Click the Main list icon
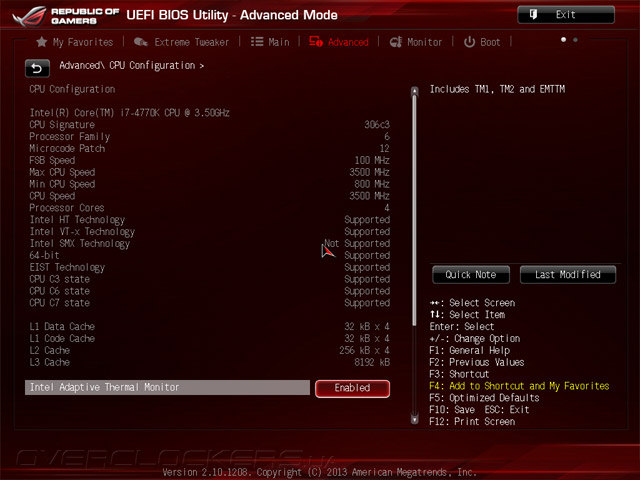This screenshot has width=640, height=480. coord(257,42)
